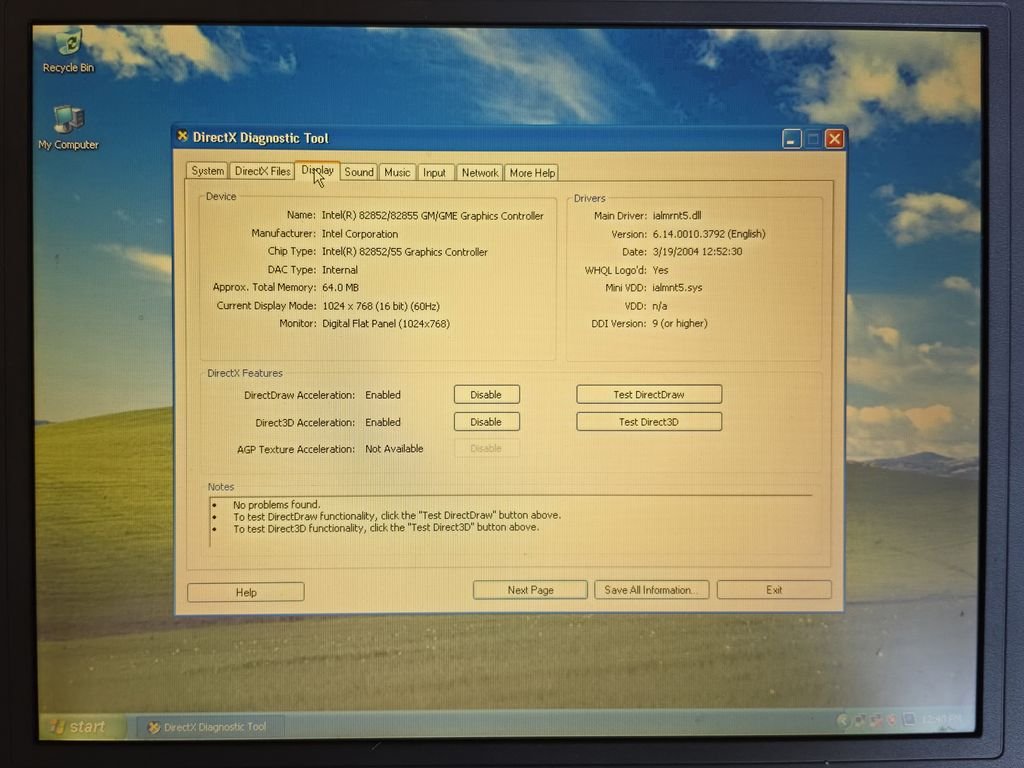Click '1024 x 768 (16 bit) (60Hz)' display mode
The width and height of the screenshot is (1024, 768).
point(381,306)
